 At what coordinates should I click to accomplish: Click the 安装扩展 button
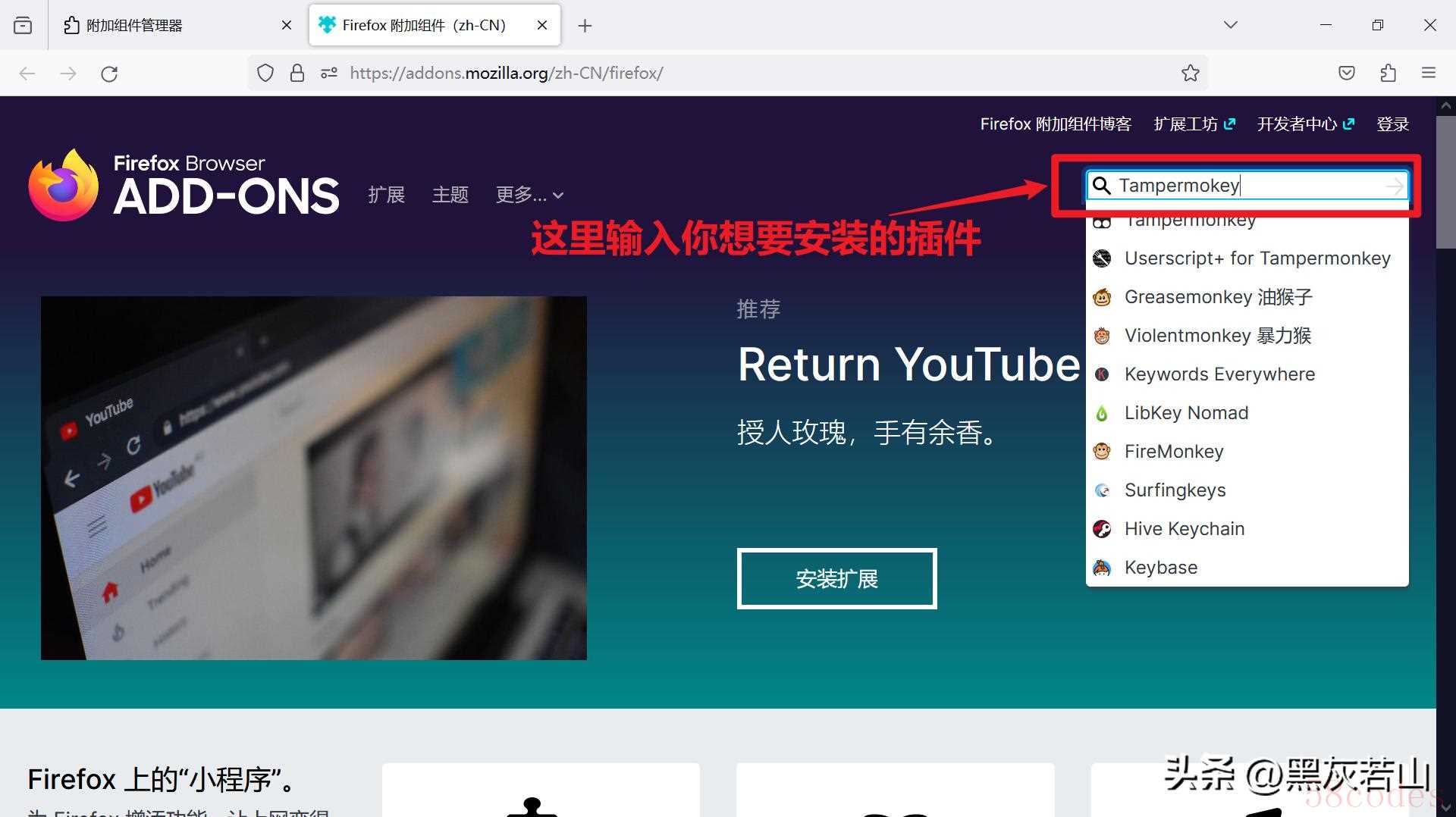click(x=836, y=579)
